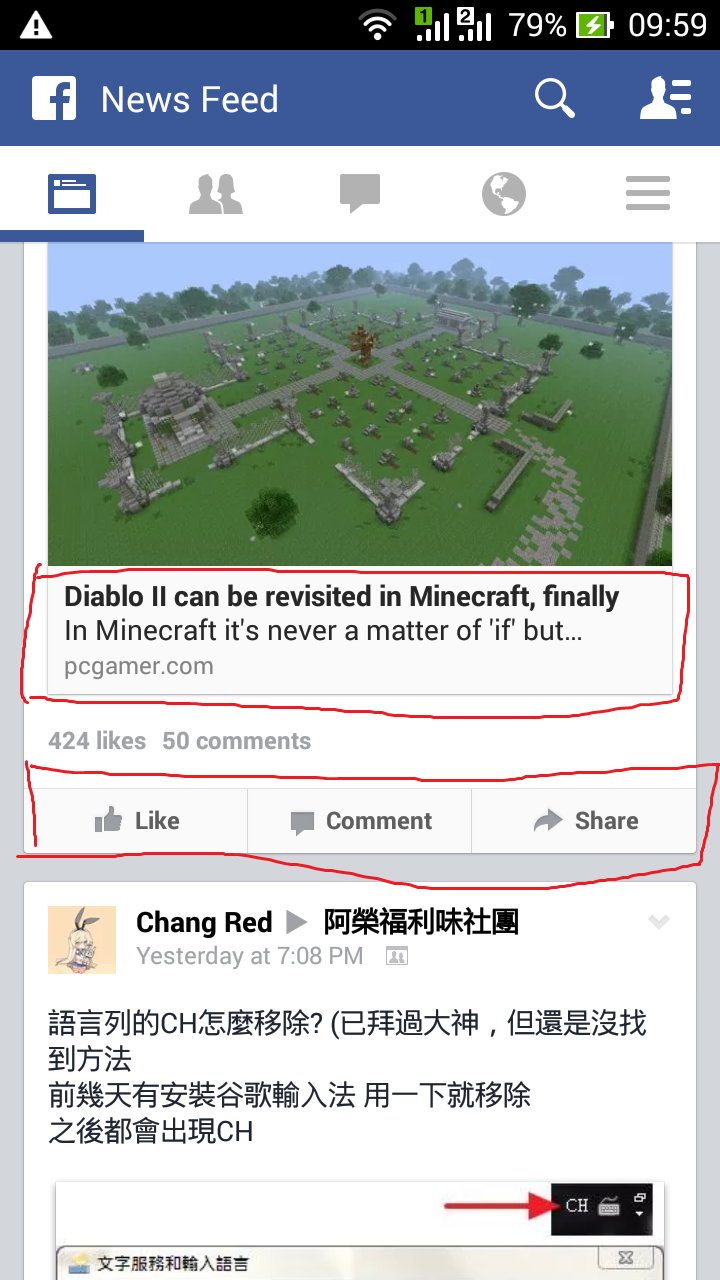
Task: Open the Notifications globe tab
Action: [x=504, y=194]
